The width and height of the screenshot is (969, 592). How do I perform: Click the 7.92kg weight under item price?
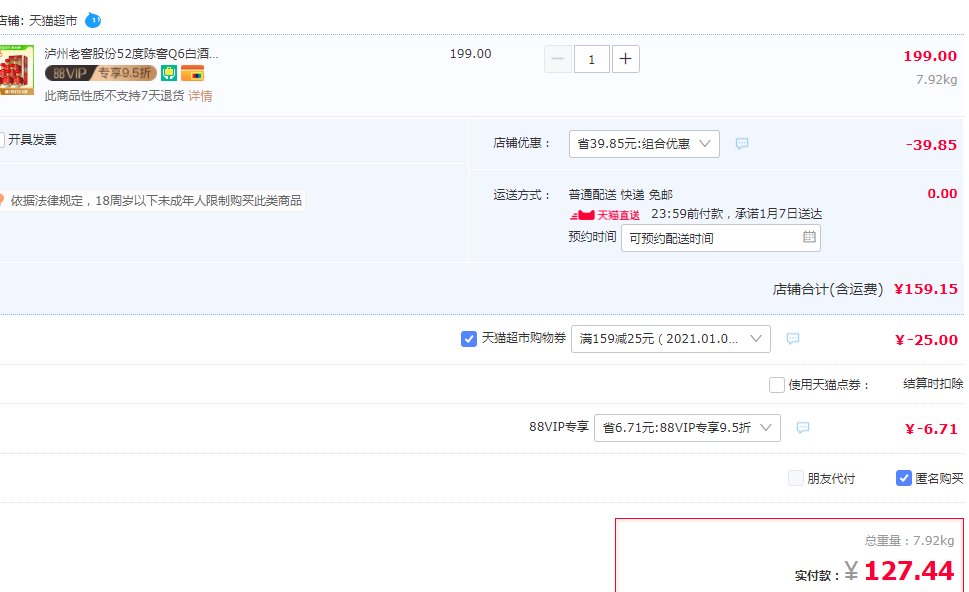pos(936,80)
